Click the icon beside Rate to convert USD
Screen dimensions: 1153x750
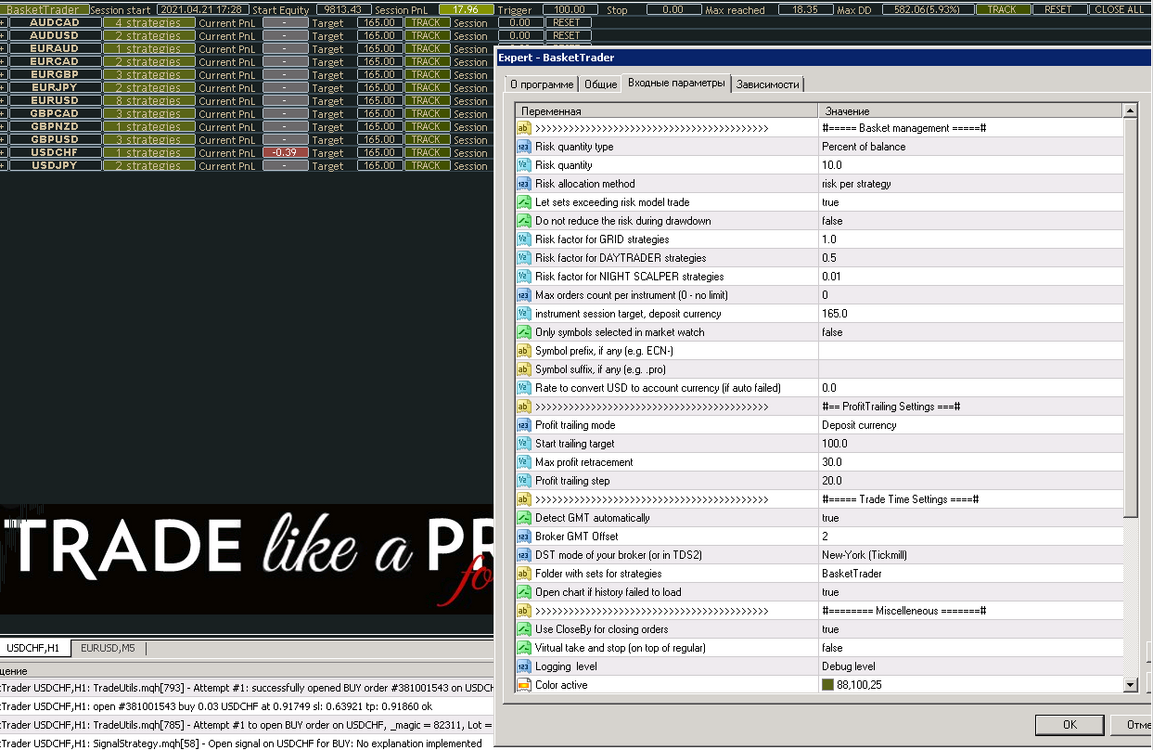click(524, 388)
